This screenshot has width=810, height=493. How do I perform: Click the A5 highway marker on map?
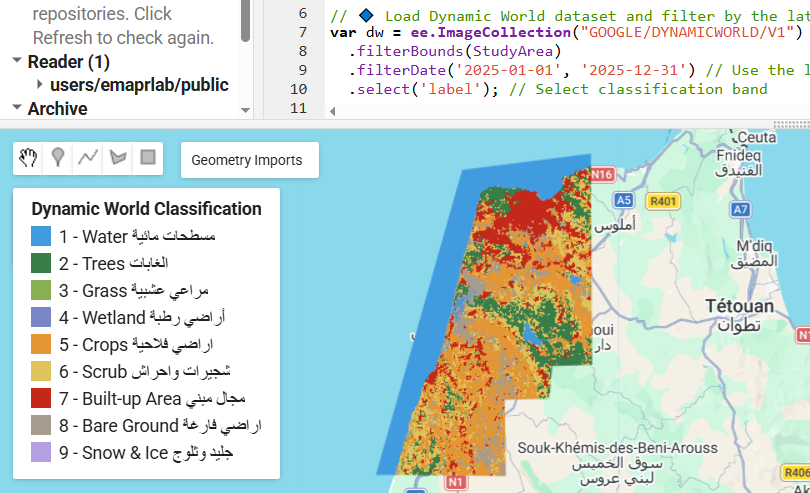tap(623, 201)
